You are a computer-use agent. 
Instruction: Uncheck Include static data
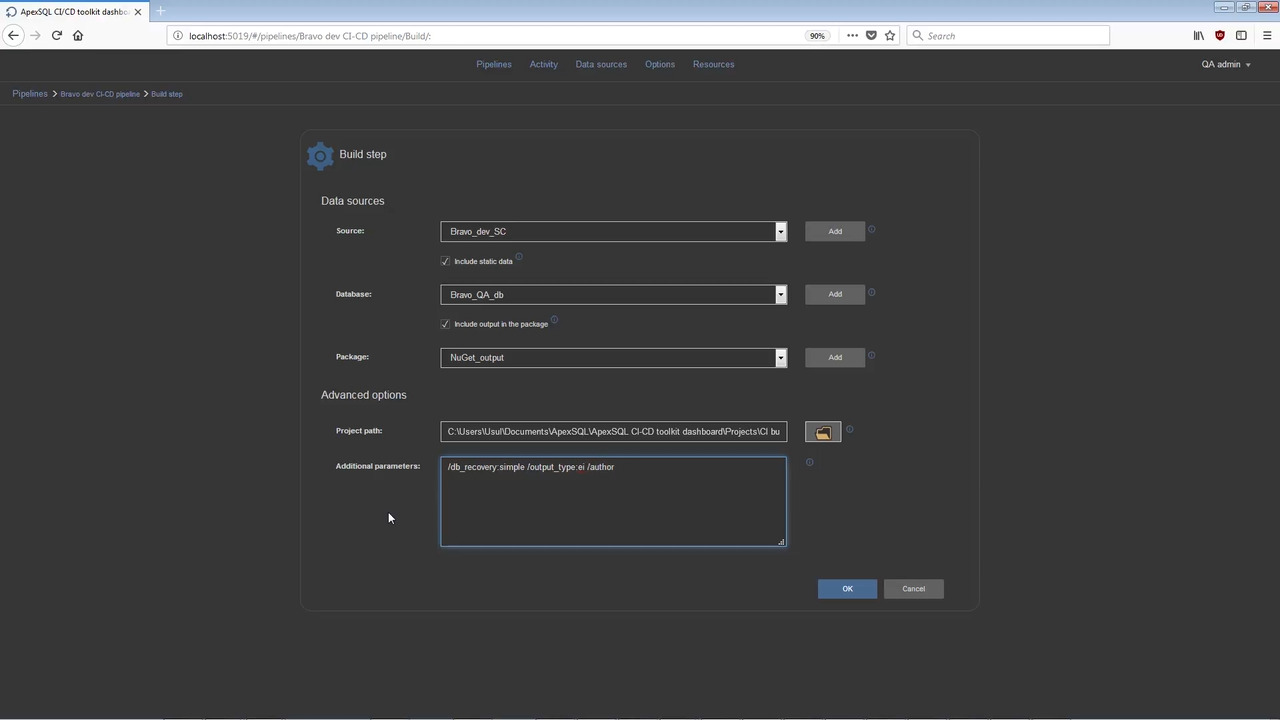pyautogui.click(x=445, y=261)
